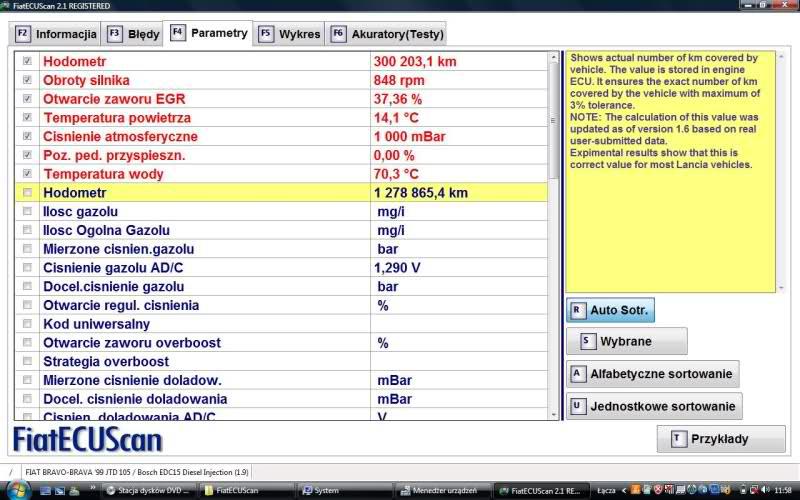The width and height of the screenshot is (800, 500).
Task: Check Otwarcie zaworu overboost checkbox
Action: point(28,343)
